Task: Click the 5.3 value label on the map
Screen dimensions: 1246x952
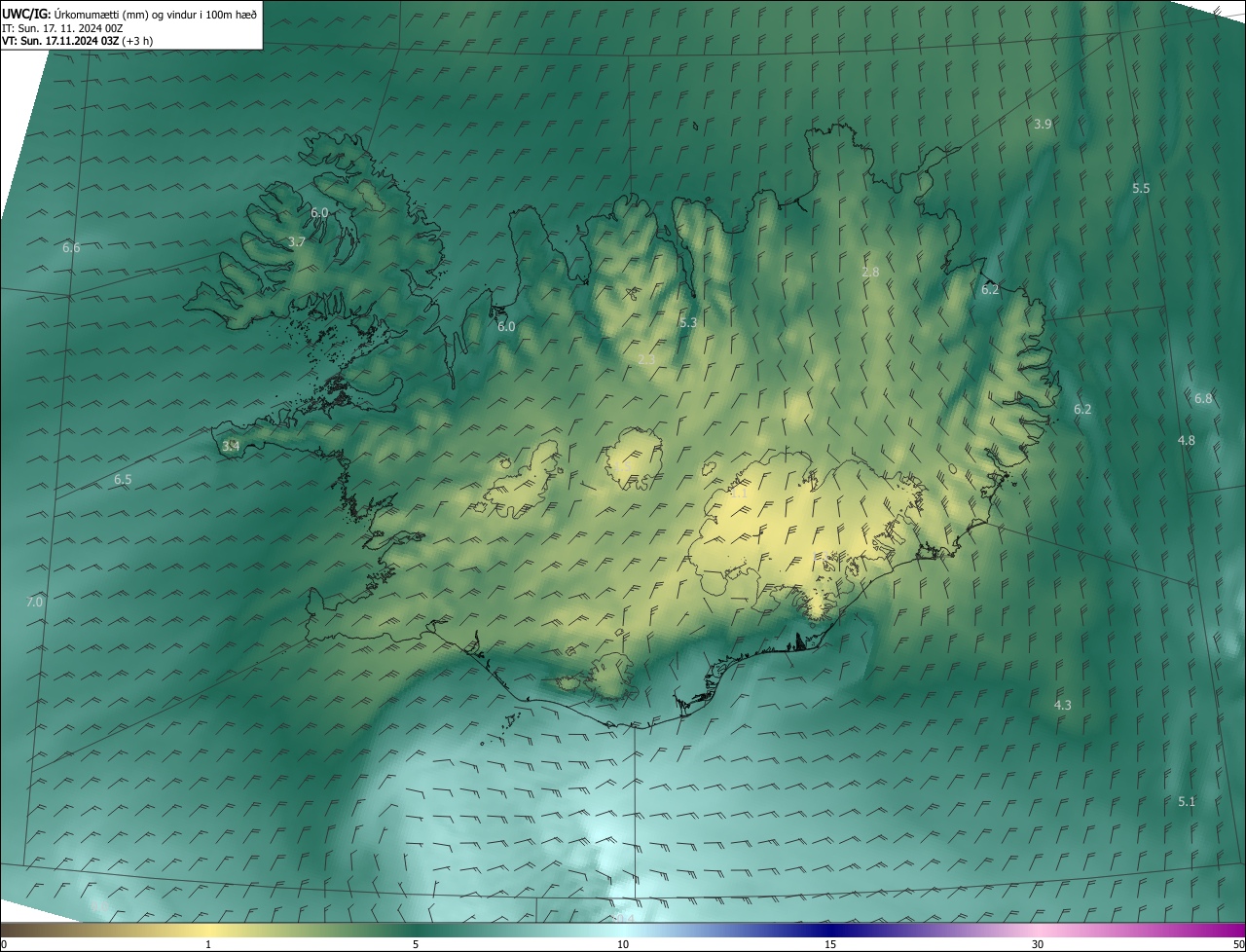Action: click(688, 322)
